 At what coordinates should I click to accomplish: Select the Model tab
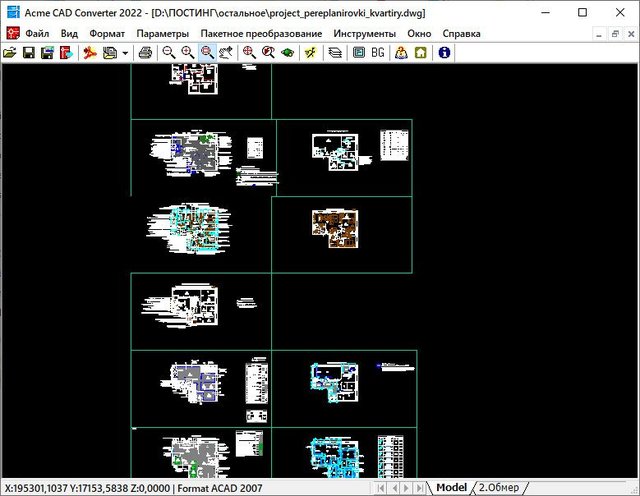click(x=452, y=487)
